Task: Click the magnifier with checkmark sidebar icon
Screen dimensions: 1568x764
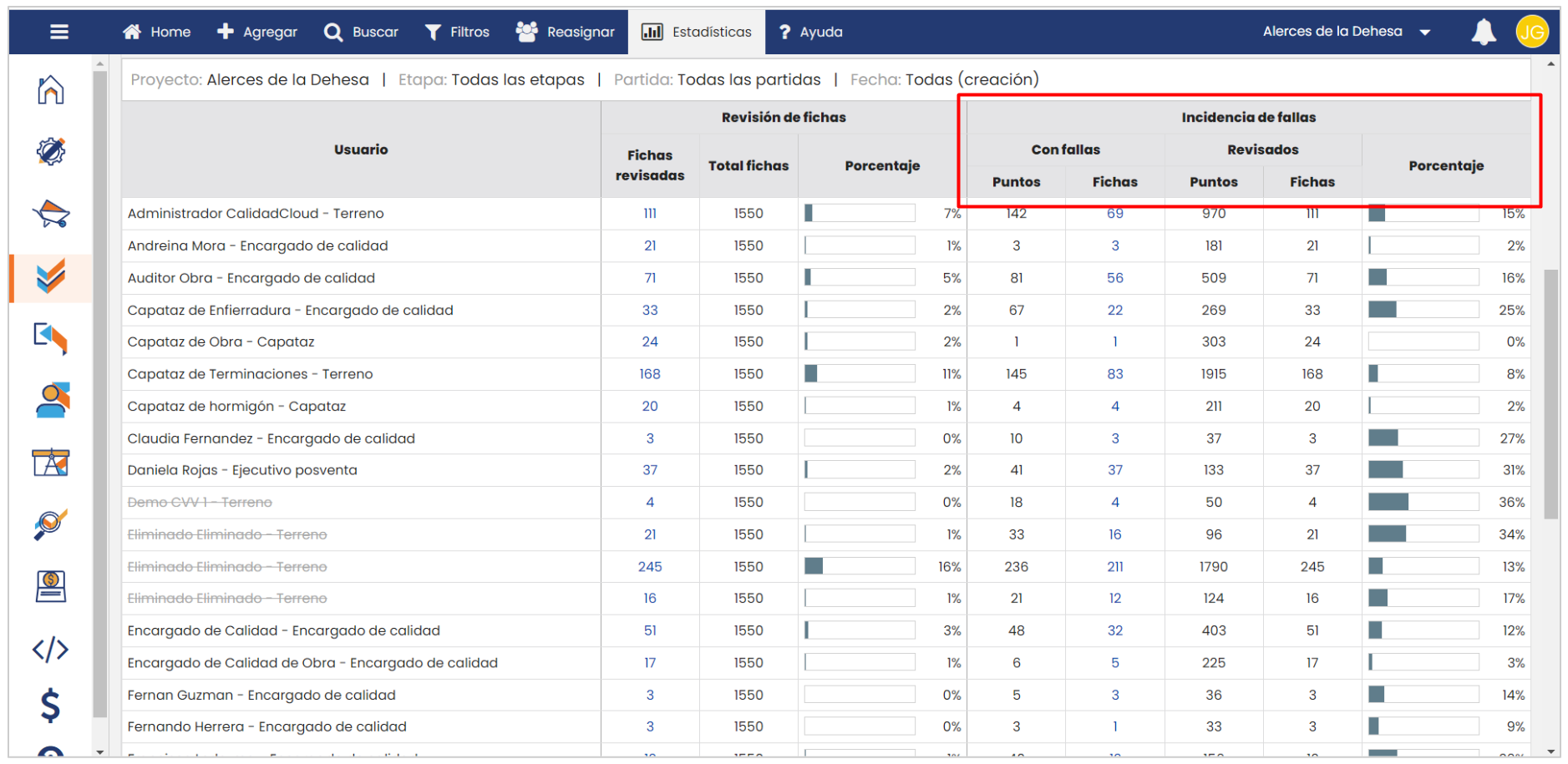Action: click(x=51, y=524)
